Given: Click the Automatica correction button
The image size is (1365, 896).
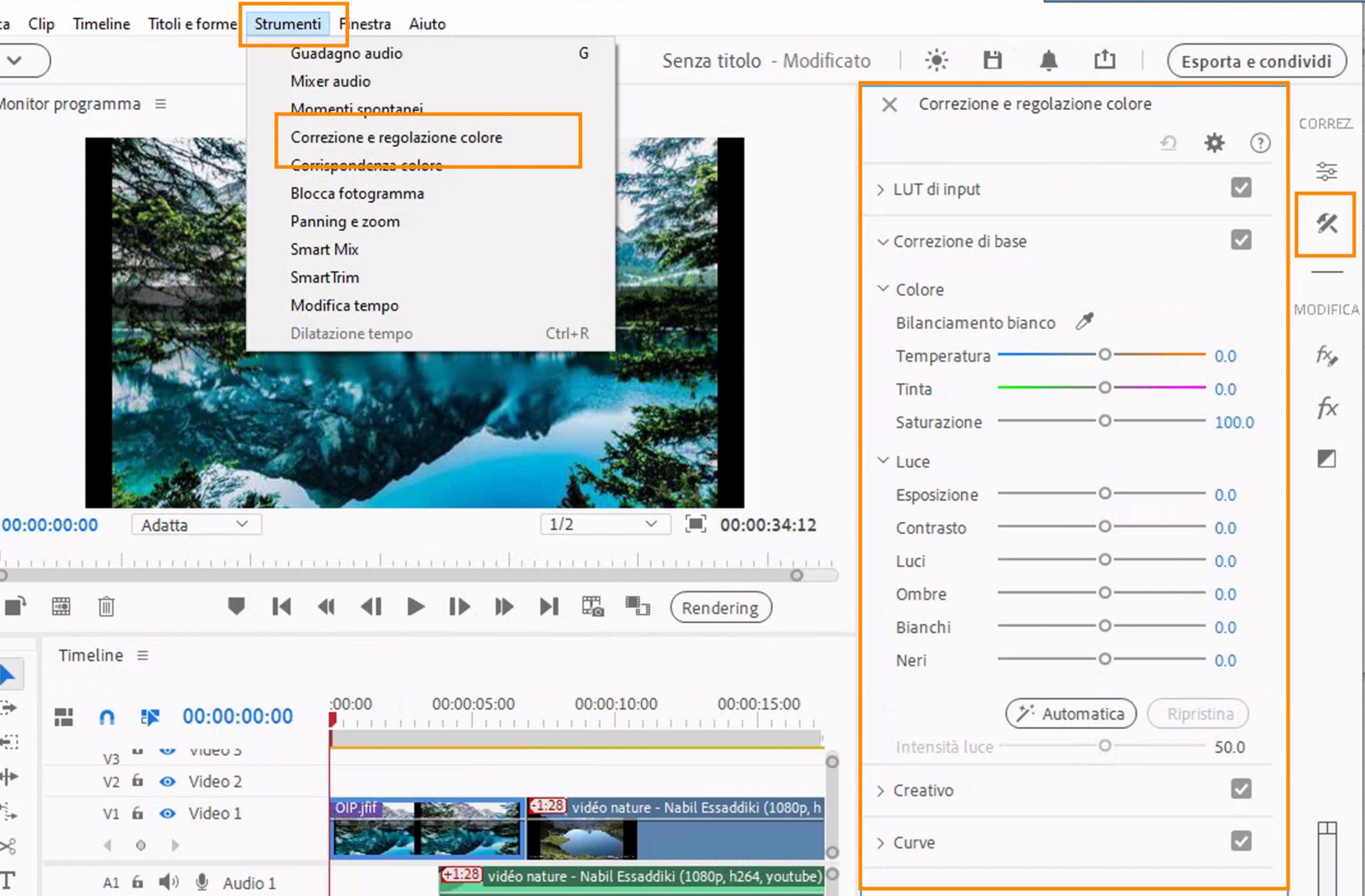Looking at the screenshot, I should click(1071, 713).
